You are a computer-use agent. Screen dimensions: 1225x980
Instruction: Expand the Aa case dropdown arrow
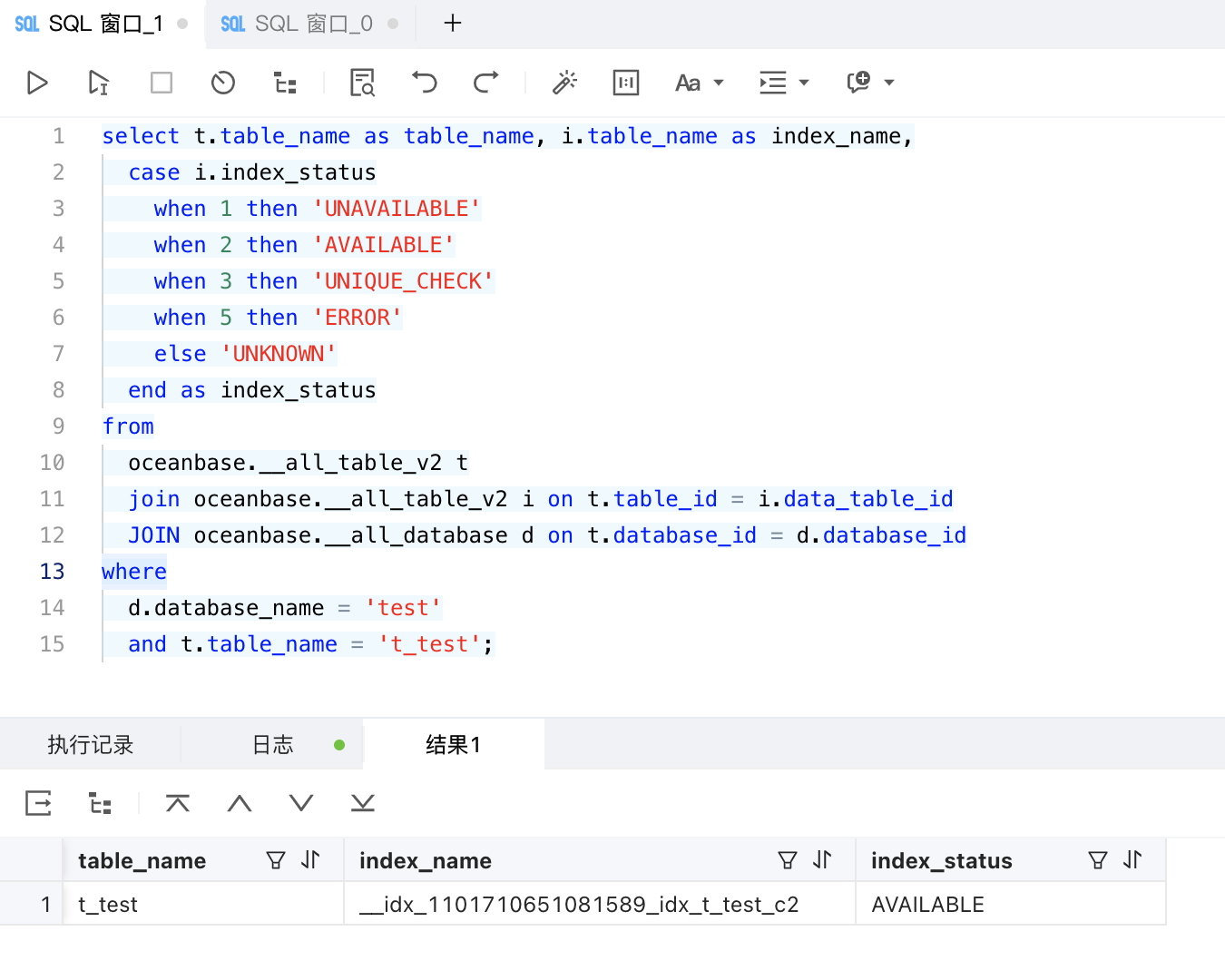[x=719, y=83]
